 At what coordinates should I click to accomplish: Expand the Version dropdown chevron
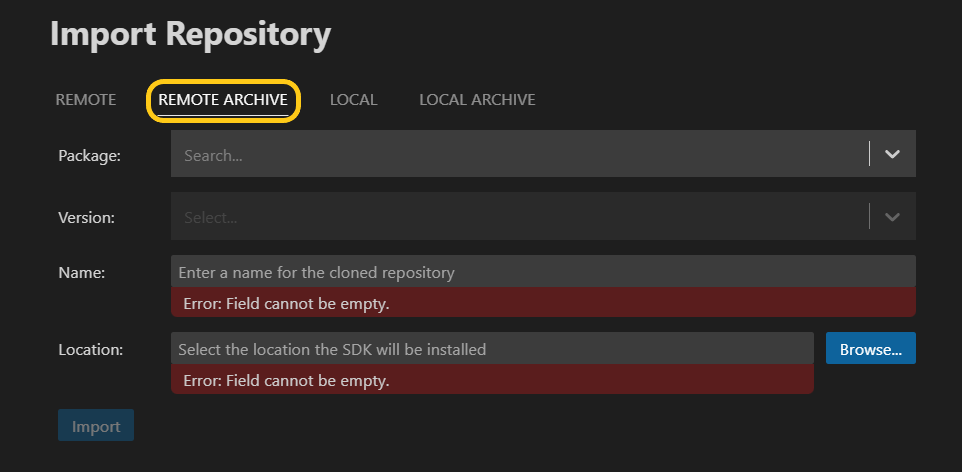pyautogui.click(x=893, y=217)
